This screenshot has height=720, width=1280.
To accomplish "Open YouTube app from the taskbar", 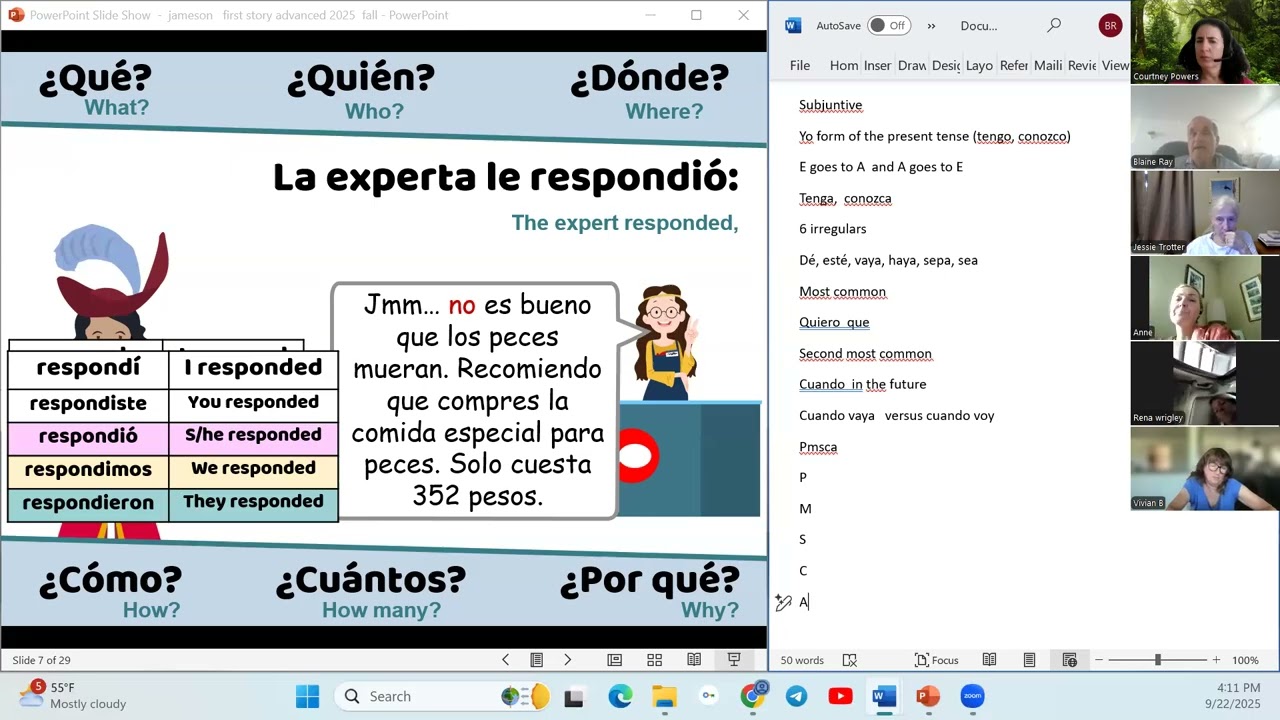I will (x=840, y=696).
